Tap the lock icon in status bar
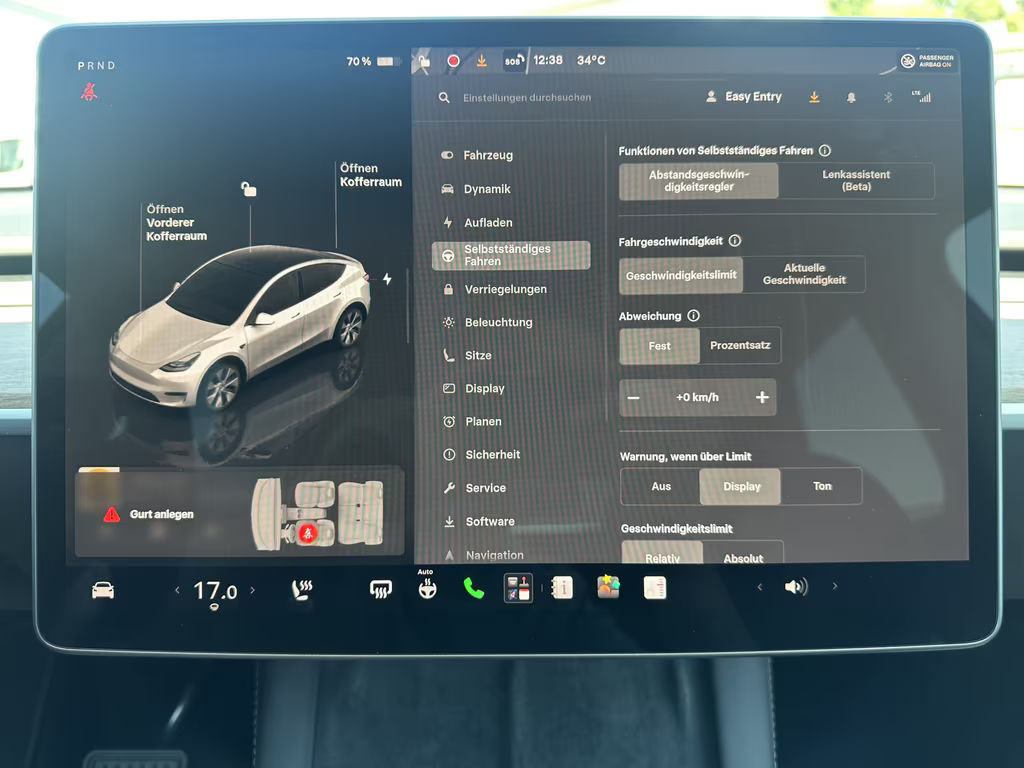The image size is (1024, 768). [424, 61]
